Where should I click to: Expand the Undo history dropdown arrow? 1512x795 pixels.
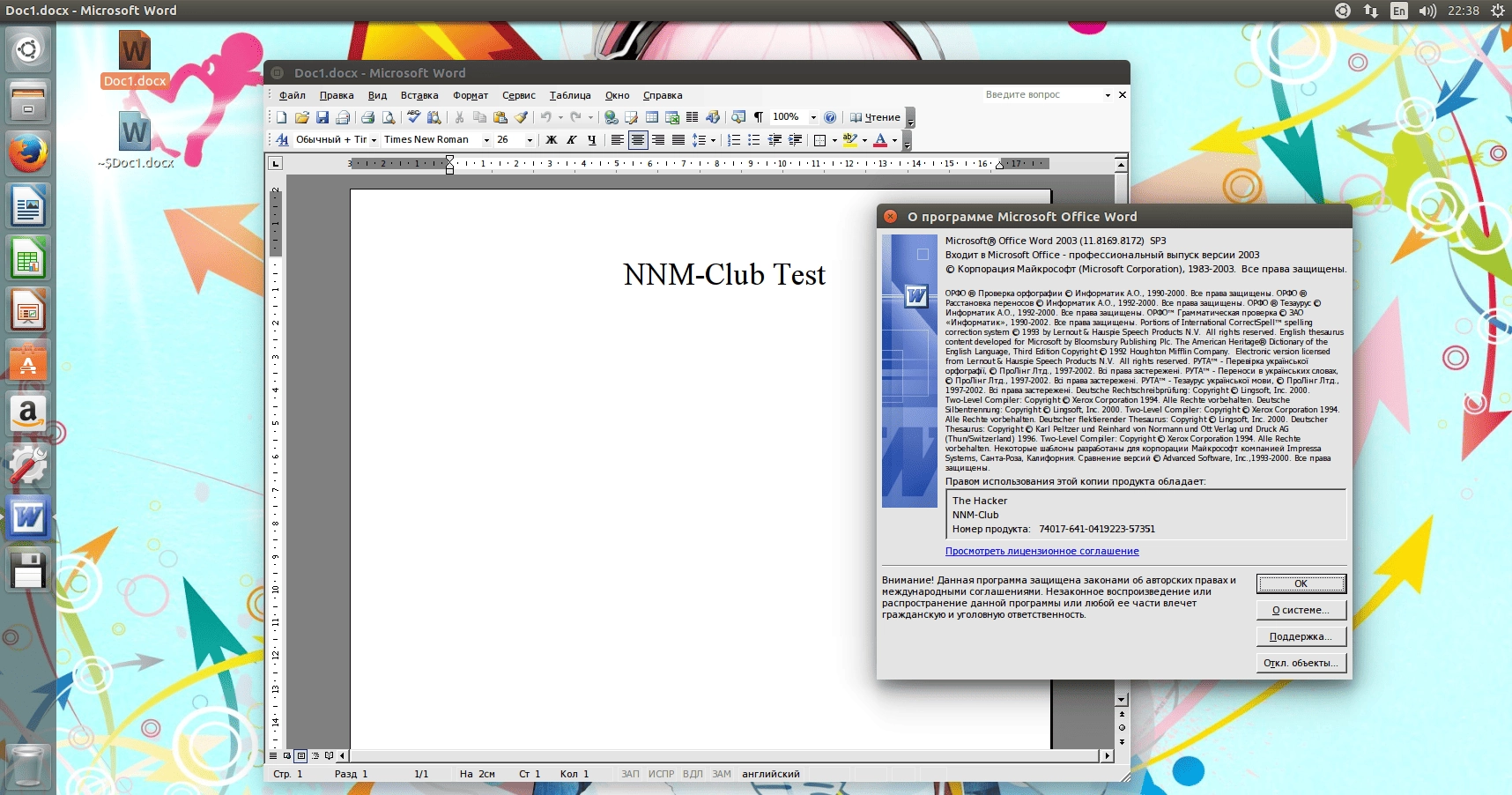tap(560, 117)
